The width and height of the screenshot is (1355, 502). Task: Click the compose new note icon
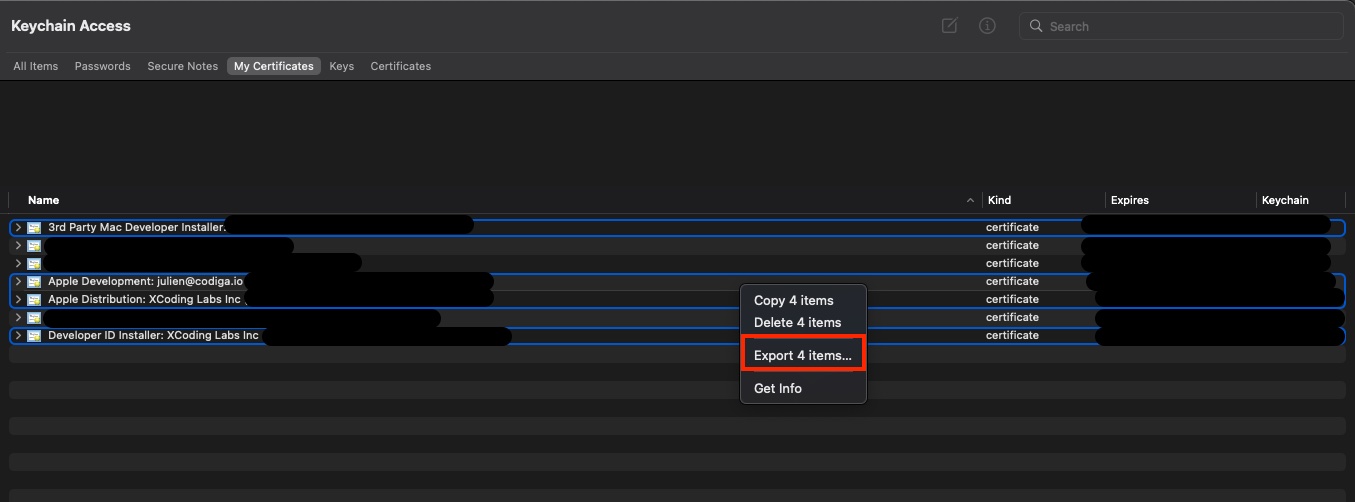[950, 26]
